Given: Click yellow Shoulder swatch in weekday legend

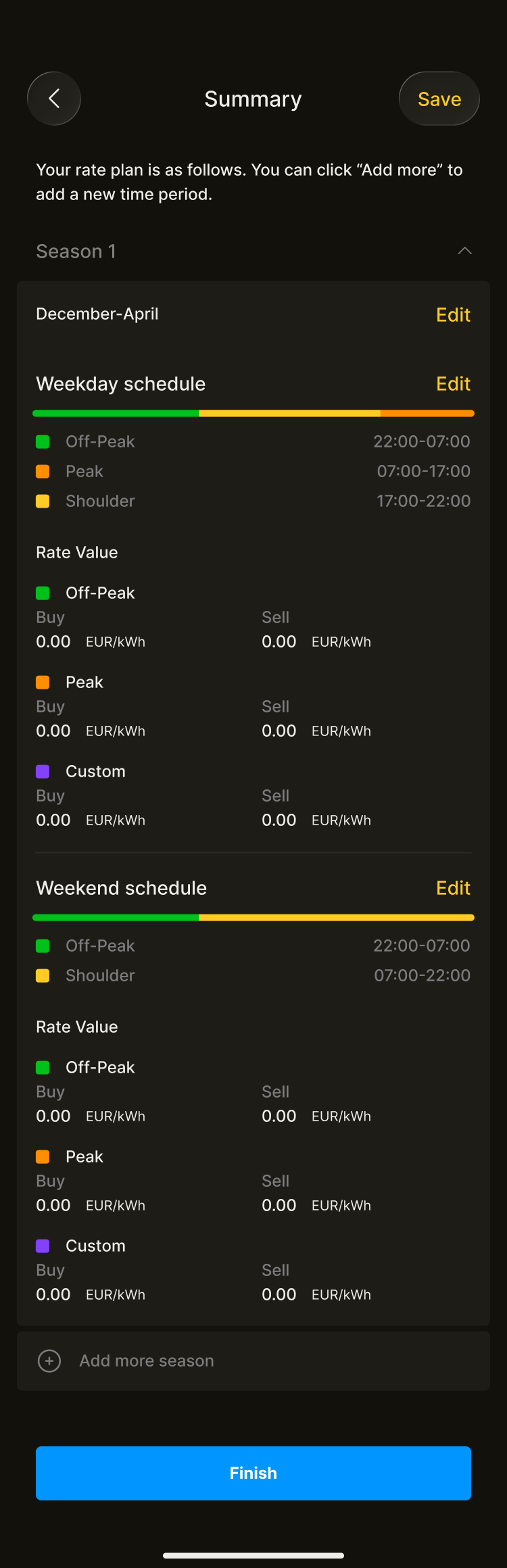Looking at the screenshot, I should pos(43,501).
